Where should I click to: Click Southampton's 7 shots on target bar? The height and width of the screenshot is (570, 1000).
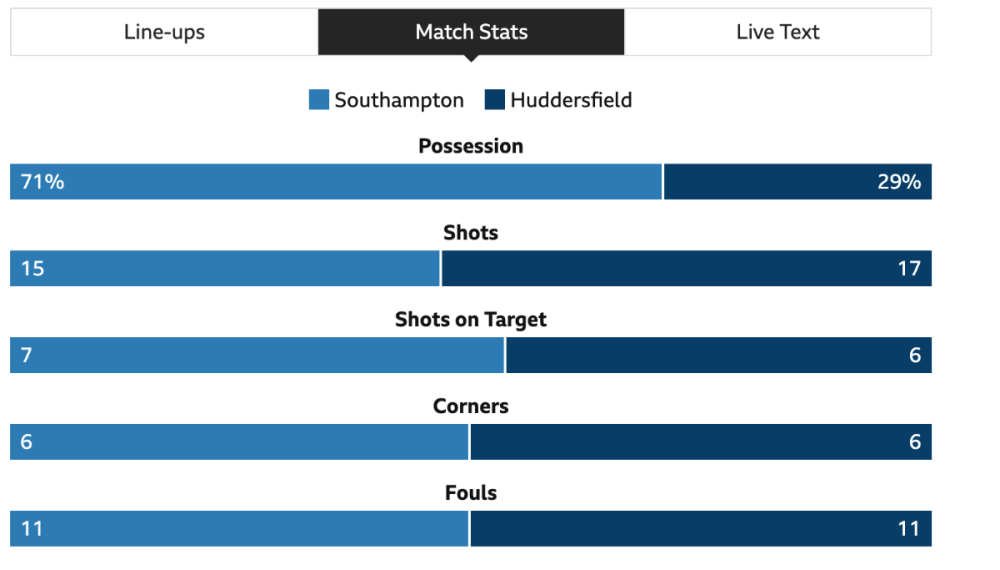[x=257, y=355]
